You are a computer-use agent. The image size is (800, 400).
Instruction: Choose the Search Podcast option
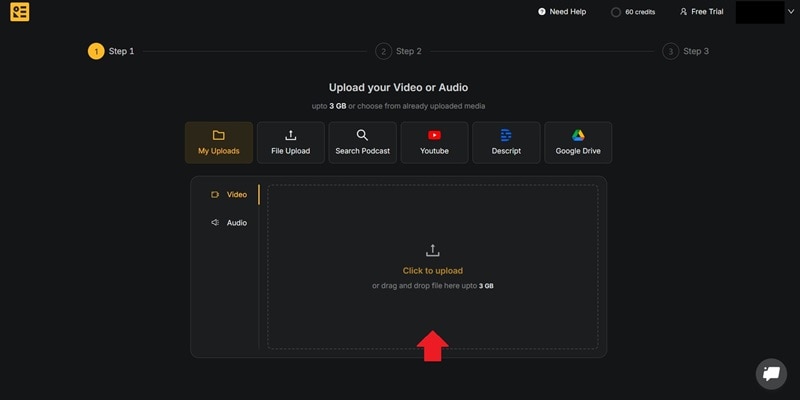pos(363,142)
